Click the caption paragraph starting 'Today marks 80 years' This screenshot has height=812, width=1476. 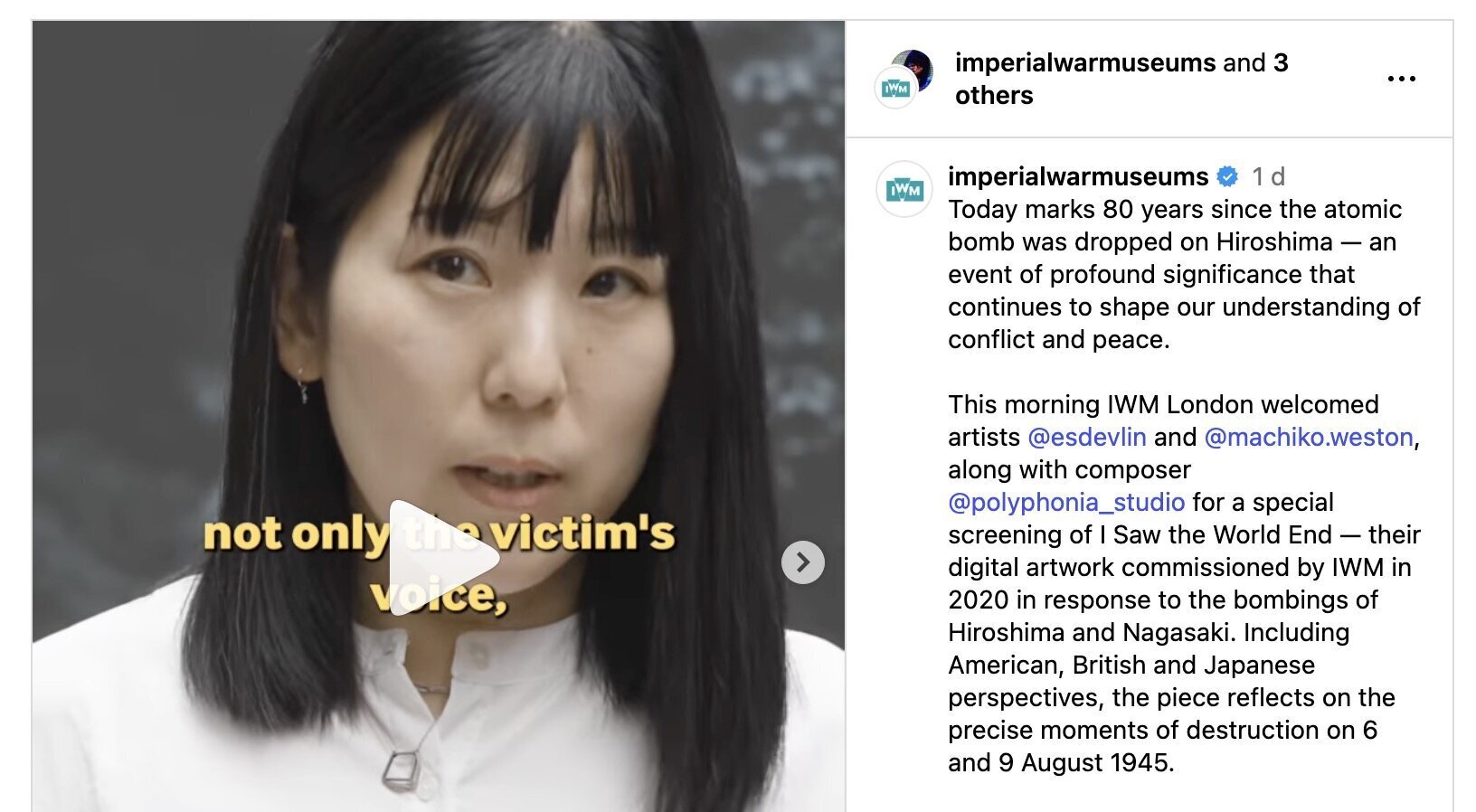(1184, 274)
